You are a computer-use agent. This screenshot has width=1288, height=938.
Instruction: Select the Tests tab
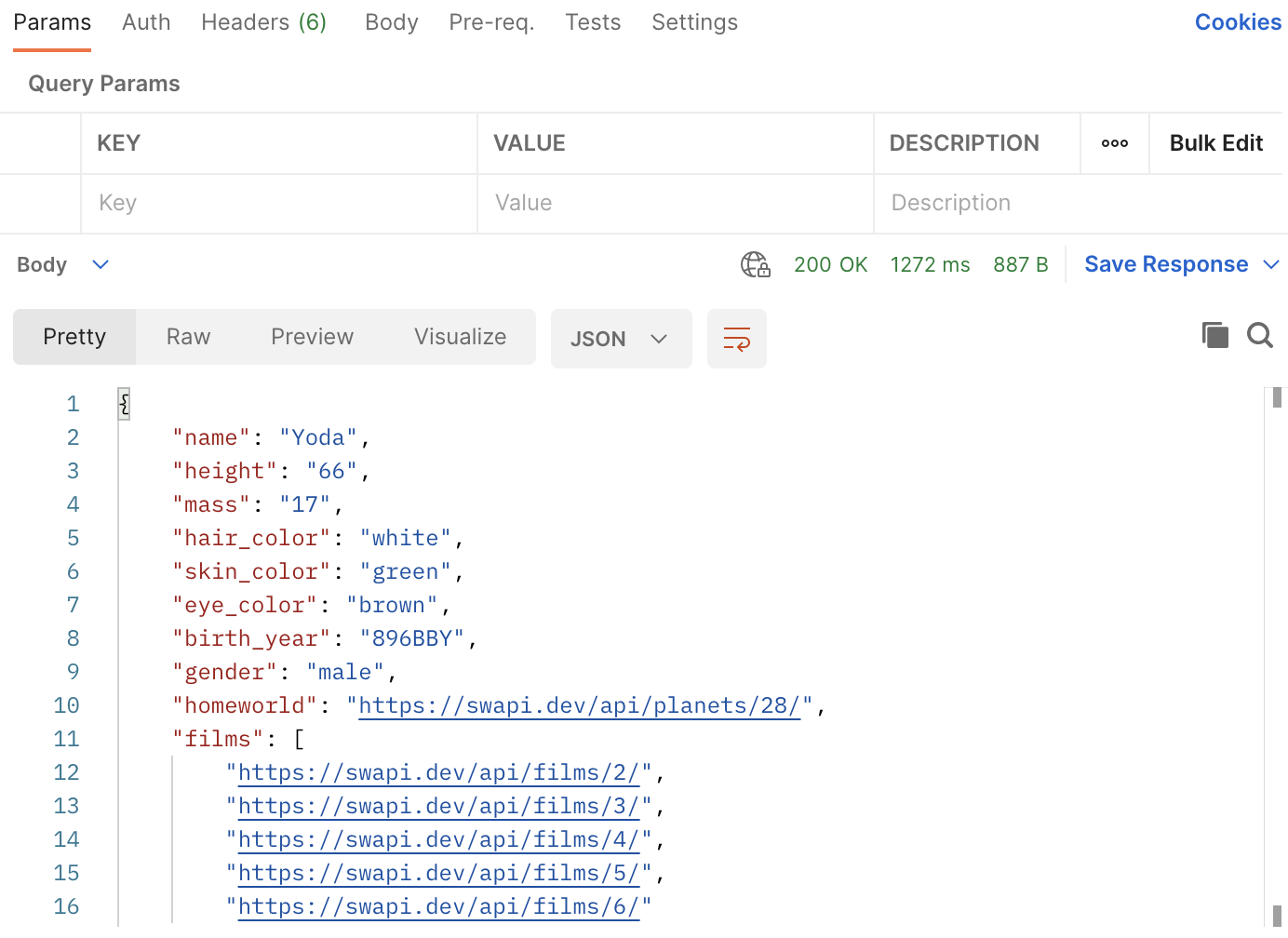[x=593, y=22]
